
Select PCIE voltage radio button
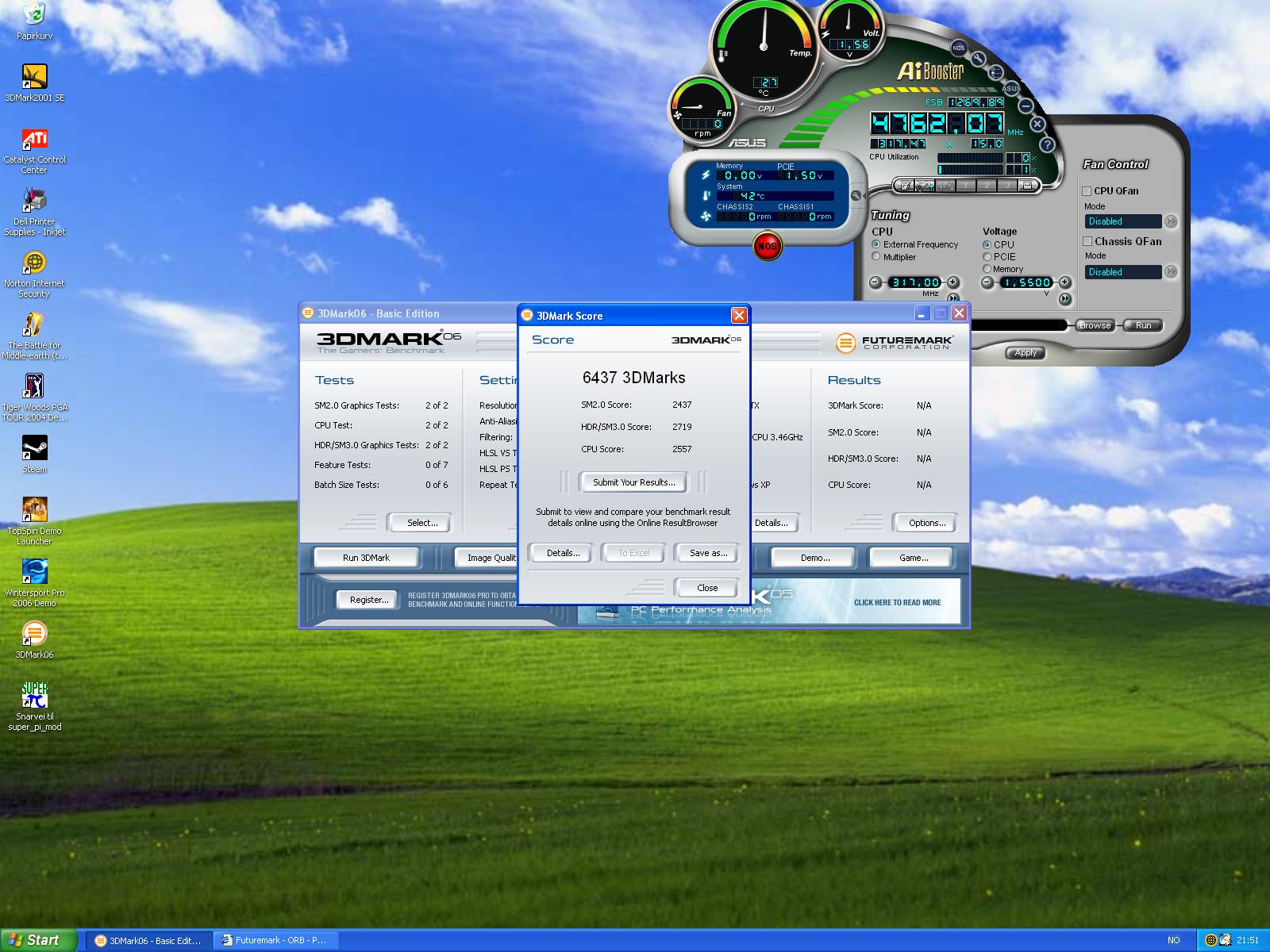point(987,256)
